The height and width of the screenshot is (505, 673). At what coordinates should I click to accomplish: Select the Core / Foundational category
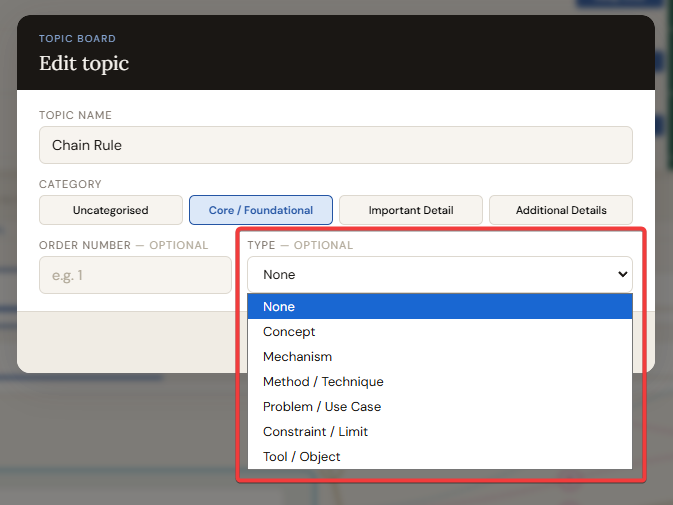(261, 210)
